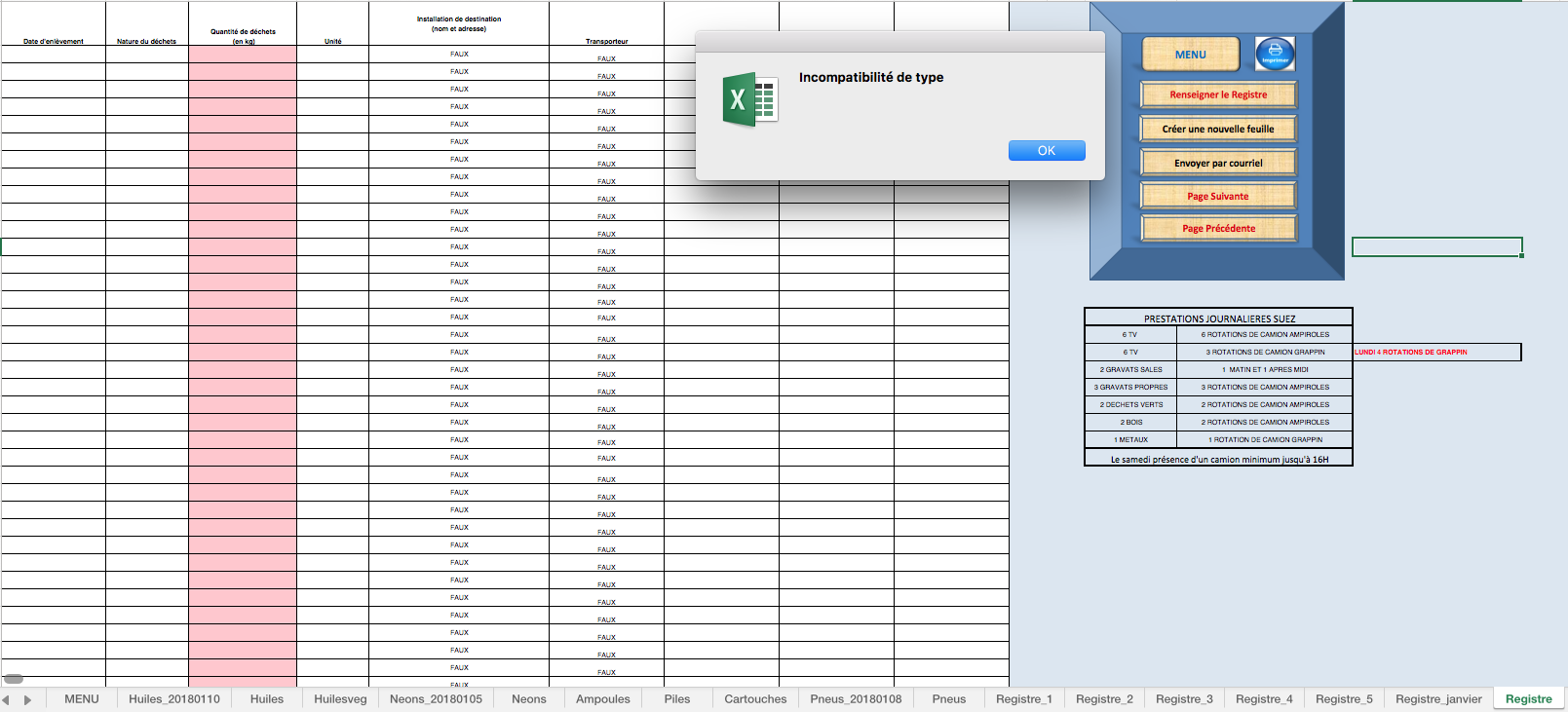This screenshot has width=1568, height=712.
Task: Click the 1 ROTATION DE CAMION GRAPPIN cell
Action: click(x=1265, y=439)
